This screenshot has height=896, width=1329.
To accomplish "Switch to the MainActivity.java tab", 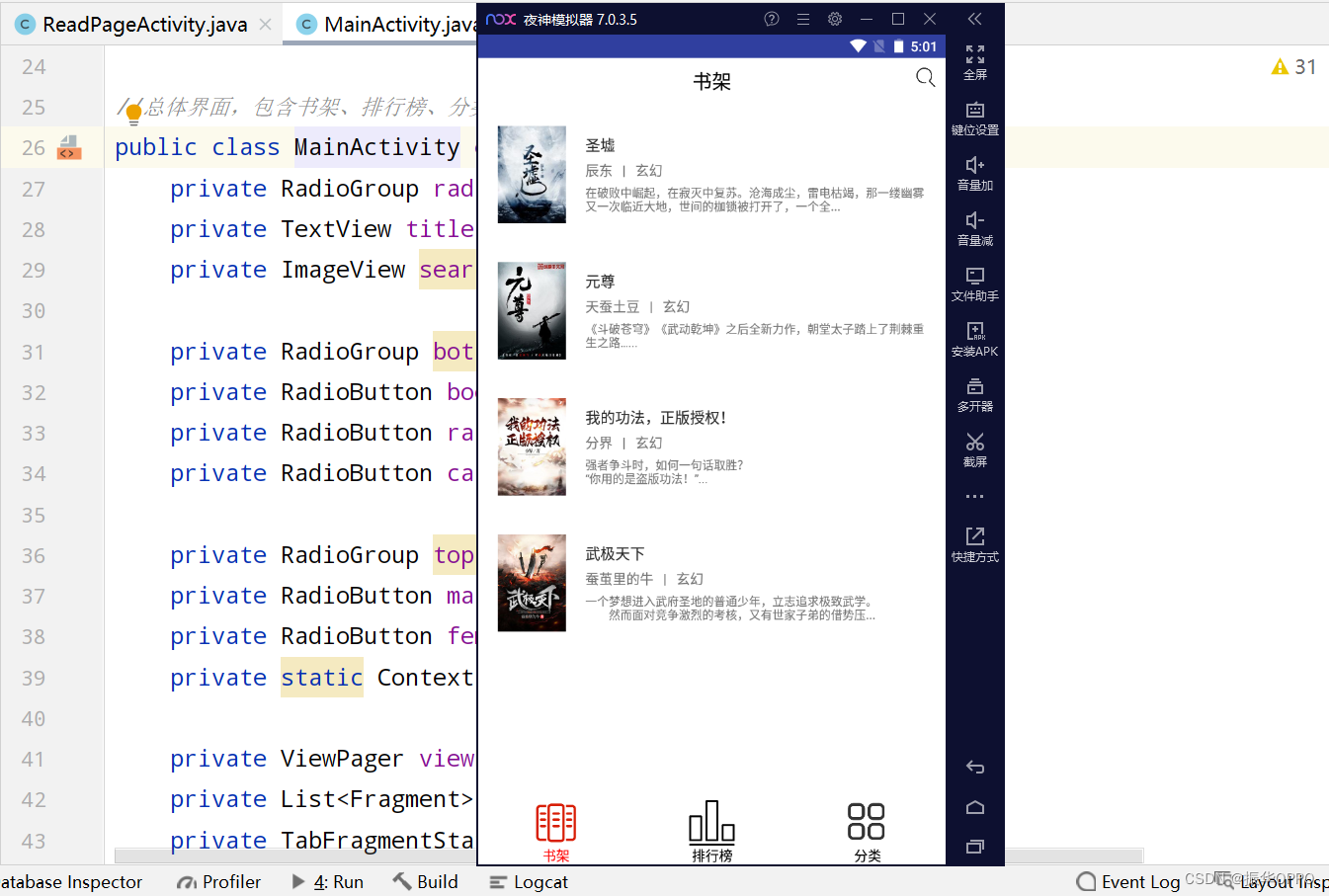I will pyautogui.click(x=388, y=25).
